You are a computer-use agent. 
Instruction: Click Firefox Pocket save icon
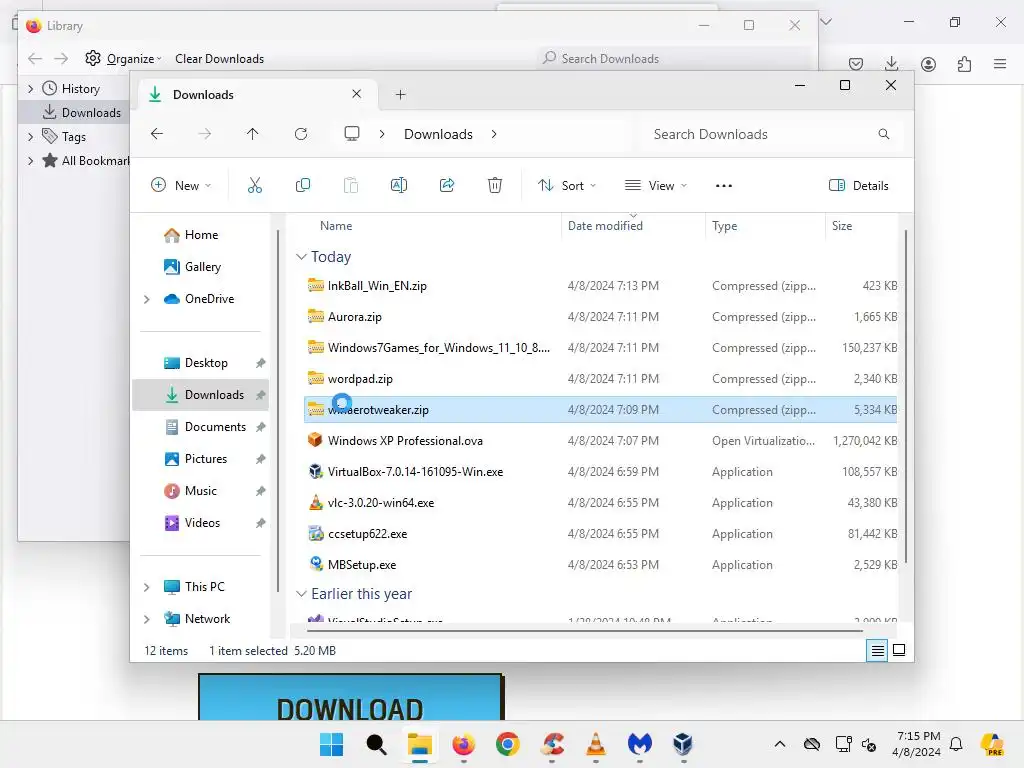tap(856, 64)
